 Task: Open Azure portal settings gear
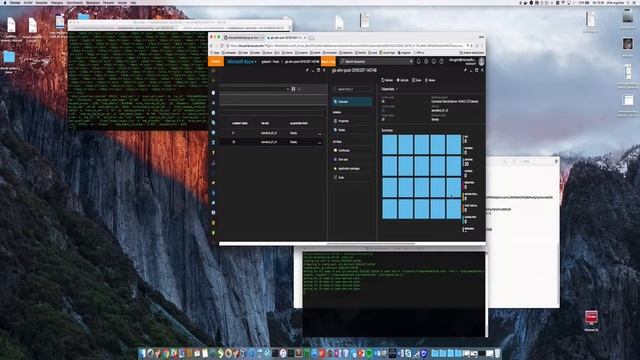click(x=426, y=61)
